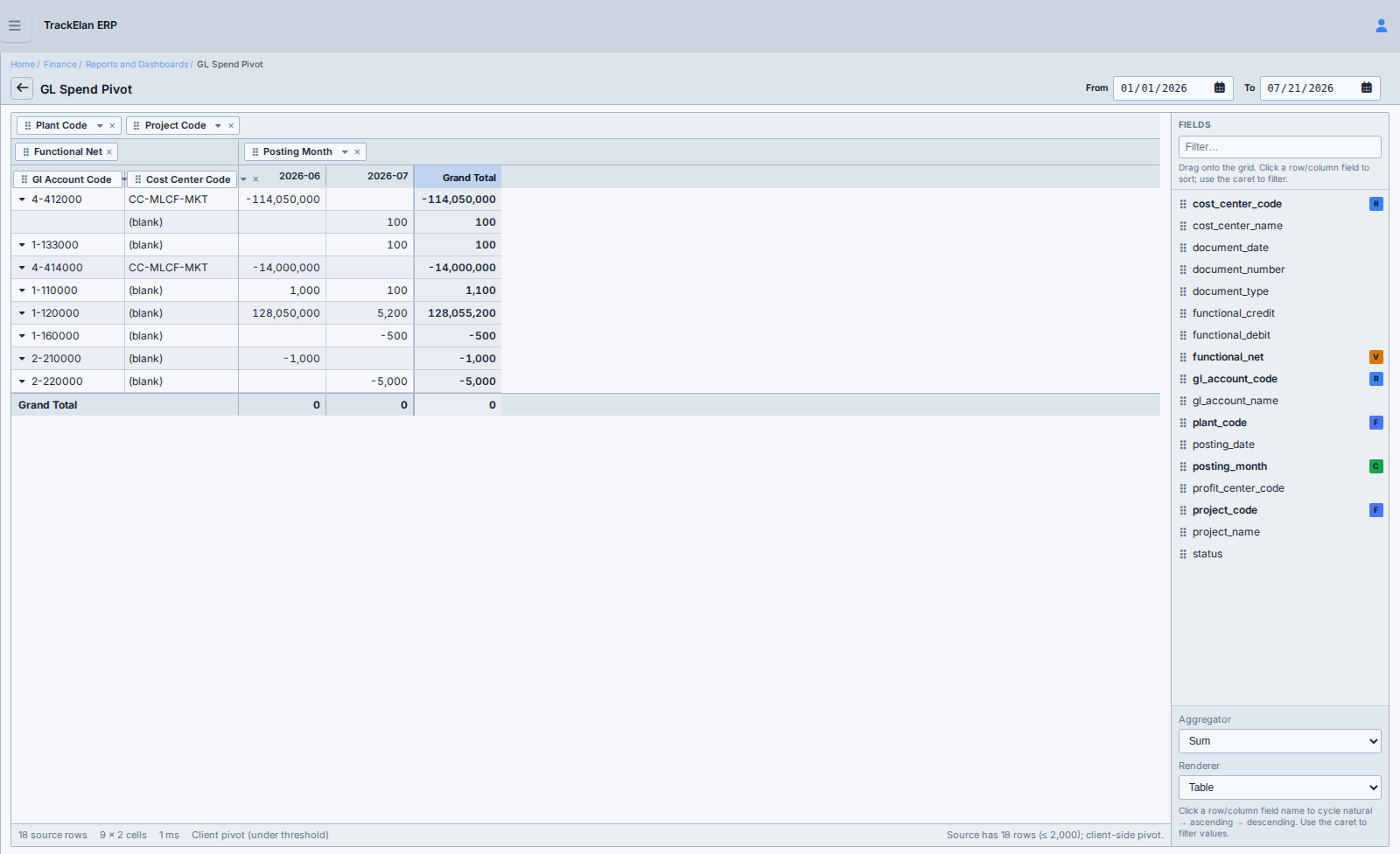Grab the Gl Account Code chip drag handle
The image size is (1400, 854).
coord(24,179)
